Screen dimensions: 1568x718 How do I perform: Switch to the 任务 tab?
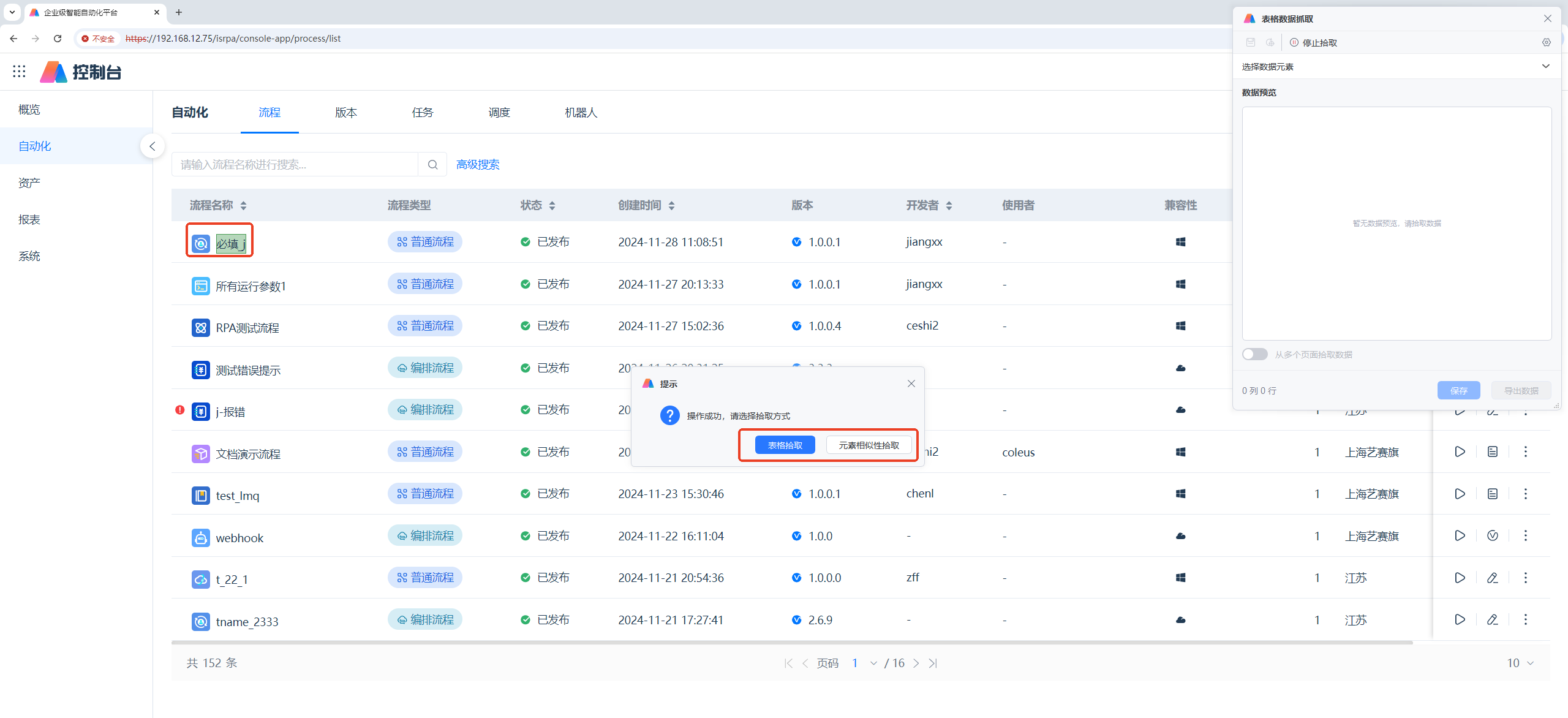[423, 113]
